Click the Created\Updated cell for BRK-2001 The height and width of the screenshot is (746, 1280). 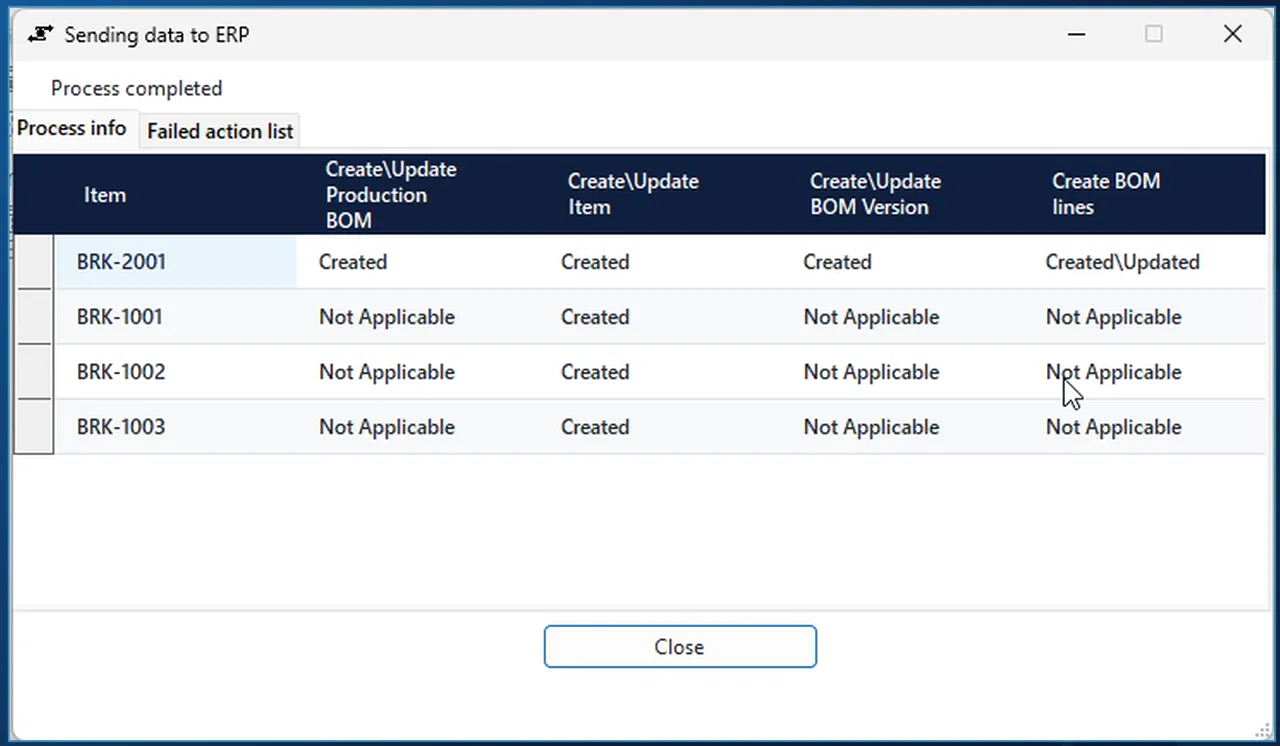point(1144,262)
